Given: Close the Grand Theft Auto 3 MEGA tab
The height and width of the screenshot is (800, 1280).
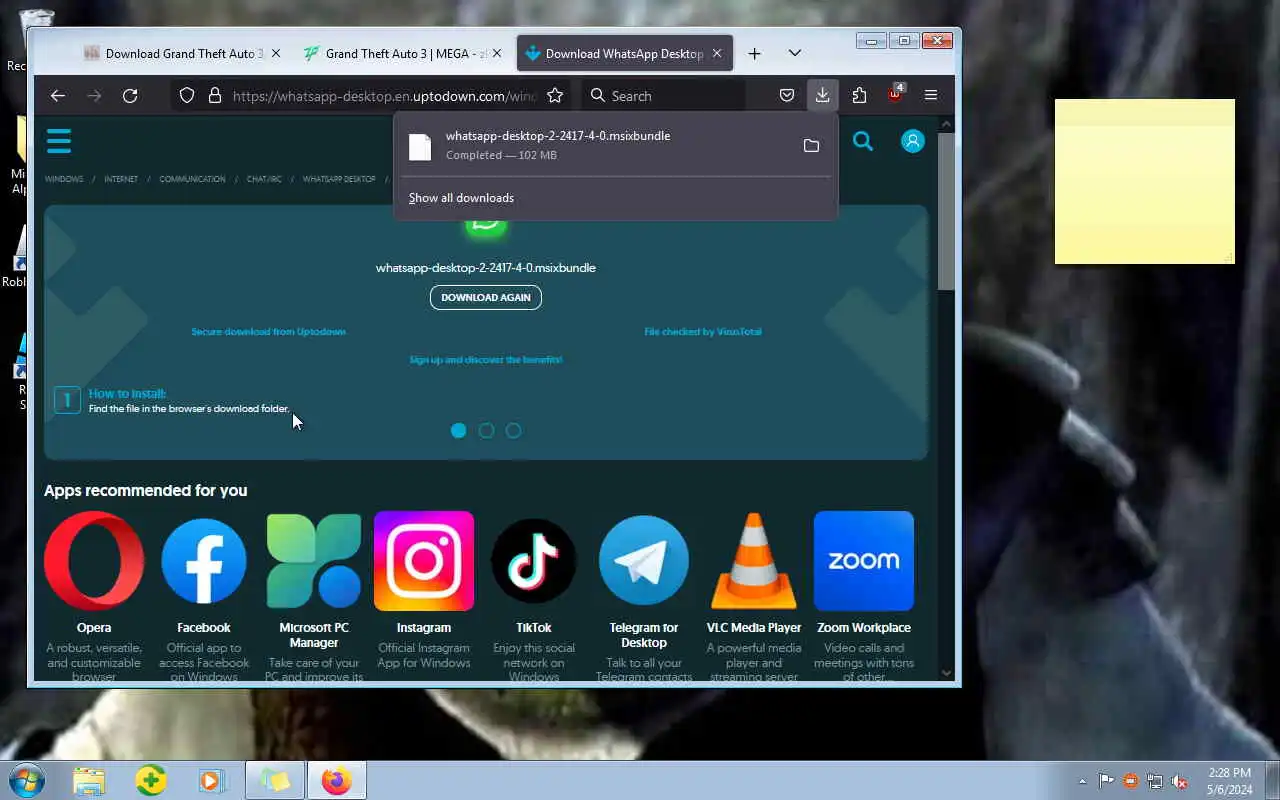Looking at the screenshot, I should coord(497,54).
